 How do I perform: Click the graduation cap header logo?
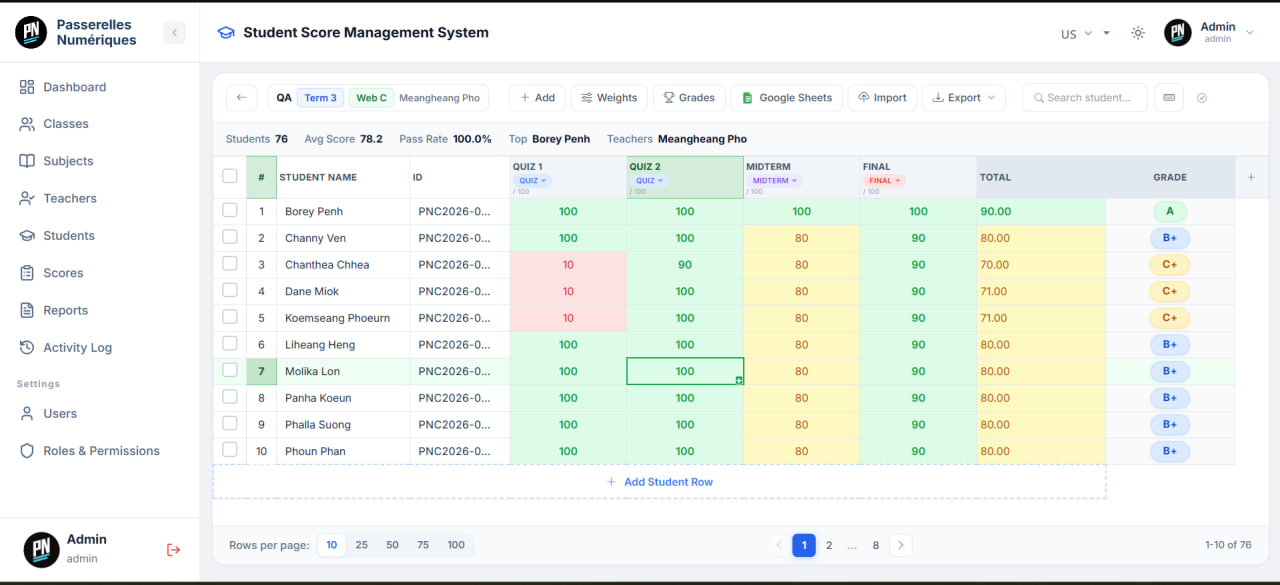(x=227, y=33)
